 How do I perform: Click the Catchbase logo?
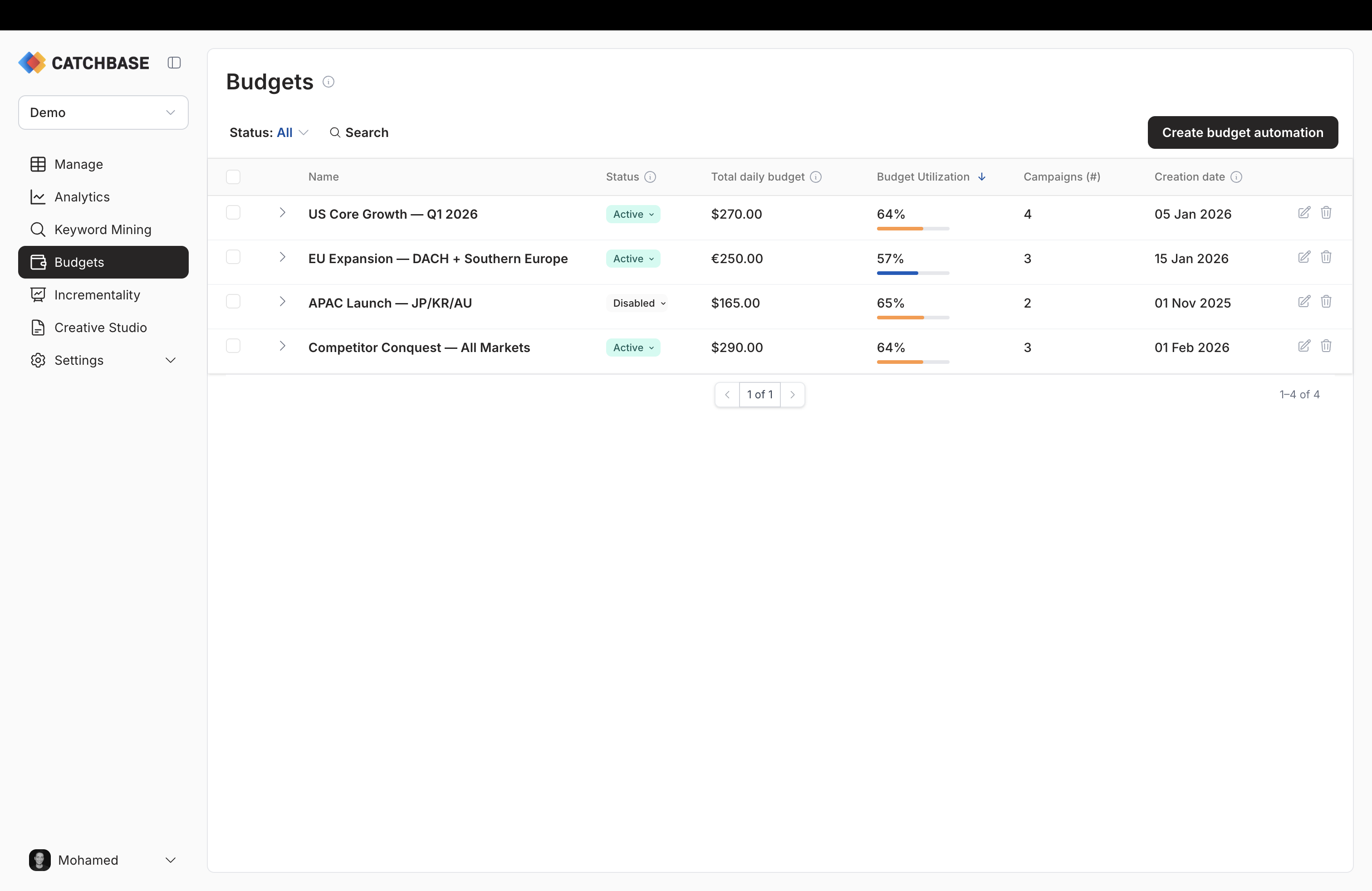(x=83, y=63)
